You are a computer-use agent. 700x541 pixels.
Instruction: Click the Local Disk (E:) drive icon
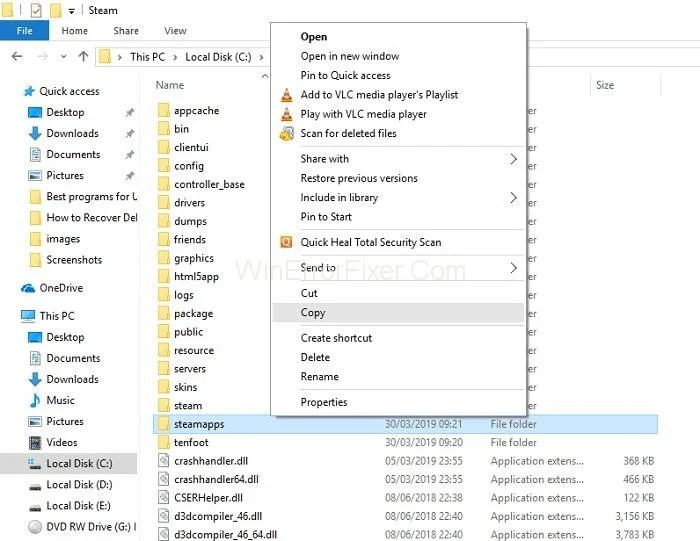pos(35,508)
